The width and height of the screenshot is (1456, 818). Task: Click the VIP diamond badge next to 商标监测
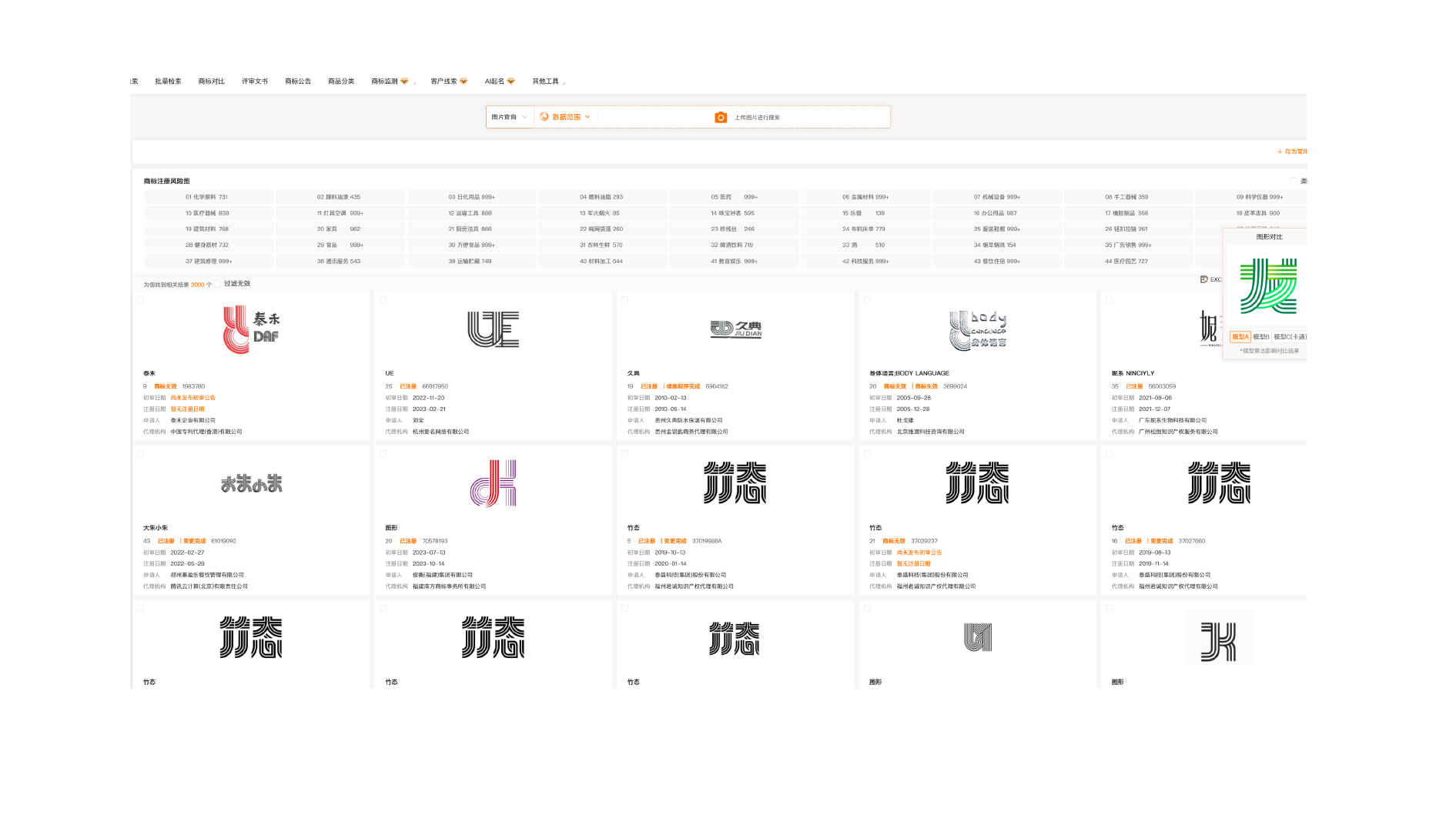click(x=404, y=82)
